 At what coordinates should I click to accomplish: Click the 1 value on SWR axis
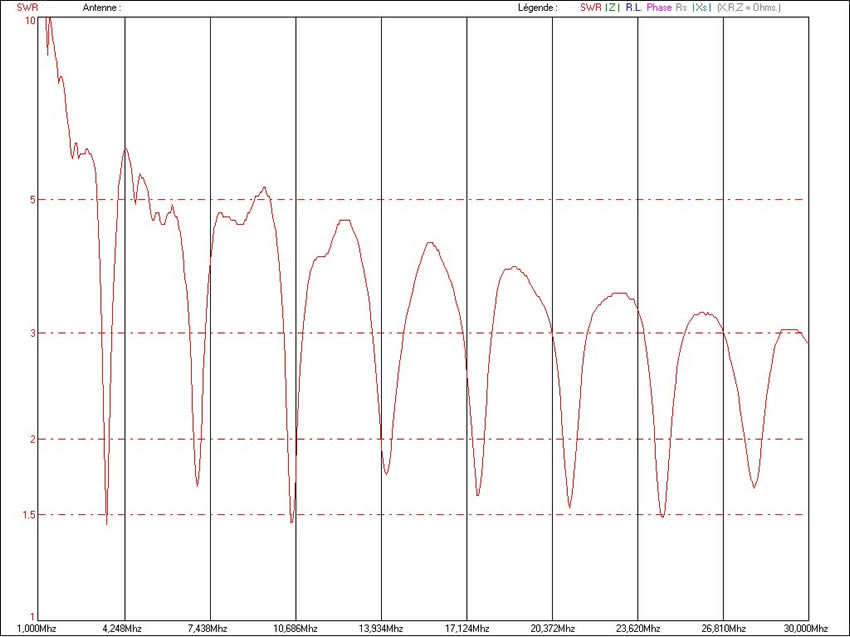tap(33, 616)
